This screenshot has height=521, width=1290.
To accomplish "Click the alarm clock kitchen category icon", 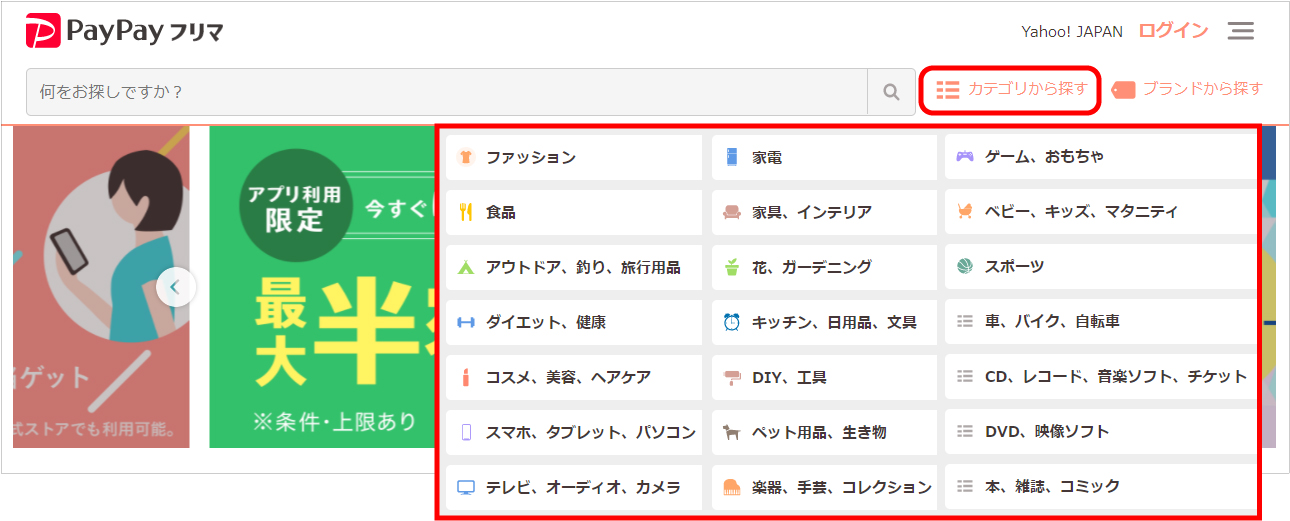I will click(732, 322).
